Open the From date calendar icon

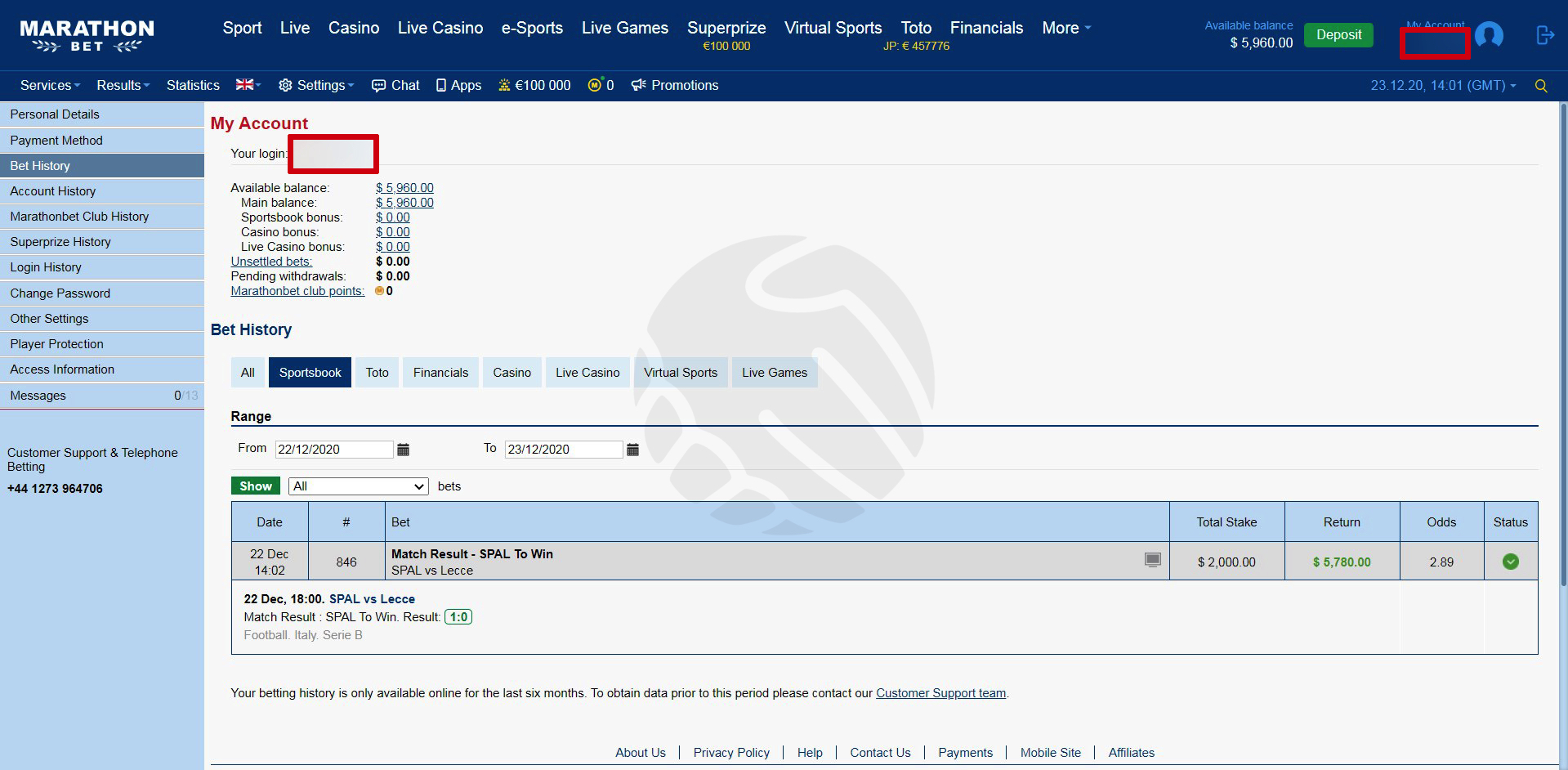[403, 450]
